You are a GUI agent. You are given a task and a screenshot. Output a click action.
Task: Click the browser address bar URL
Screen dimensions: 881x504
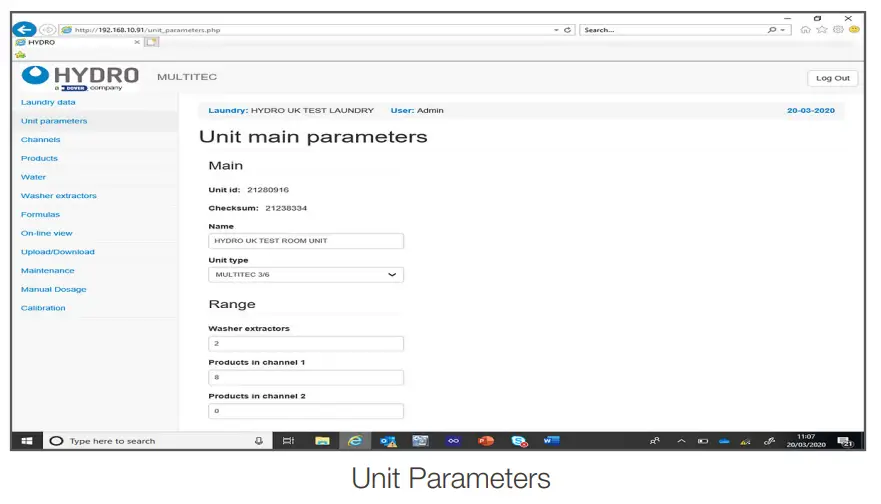pos(147,30)
